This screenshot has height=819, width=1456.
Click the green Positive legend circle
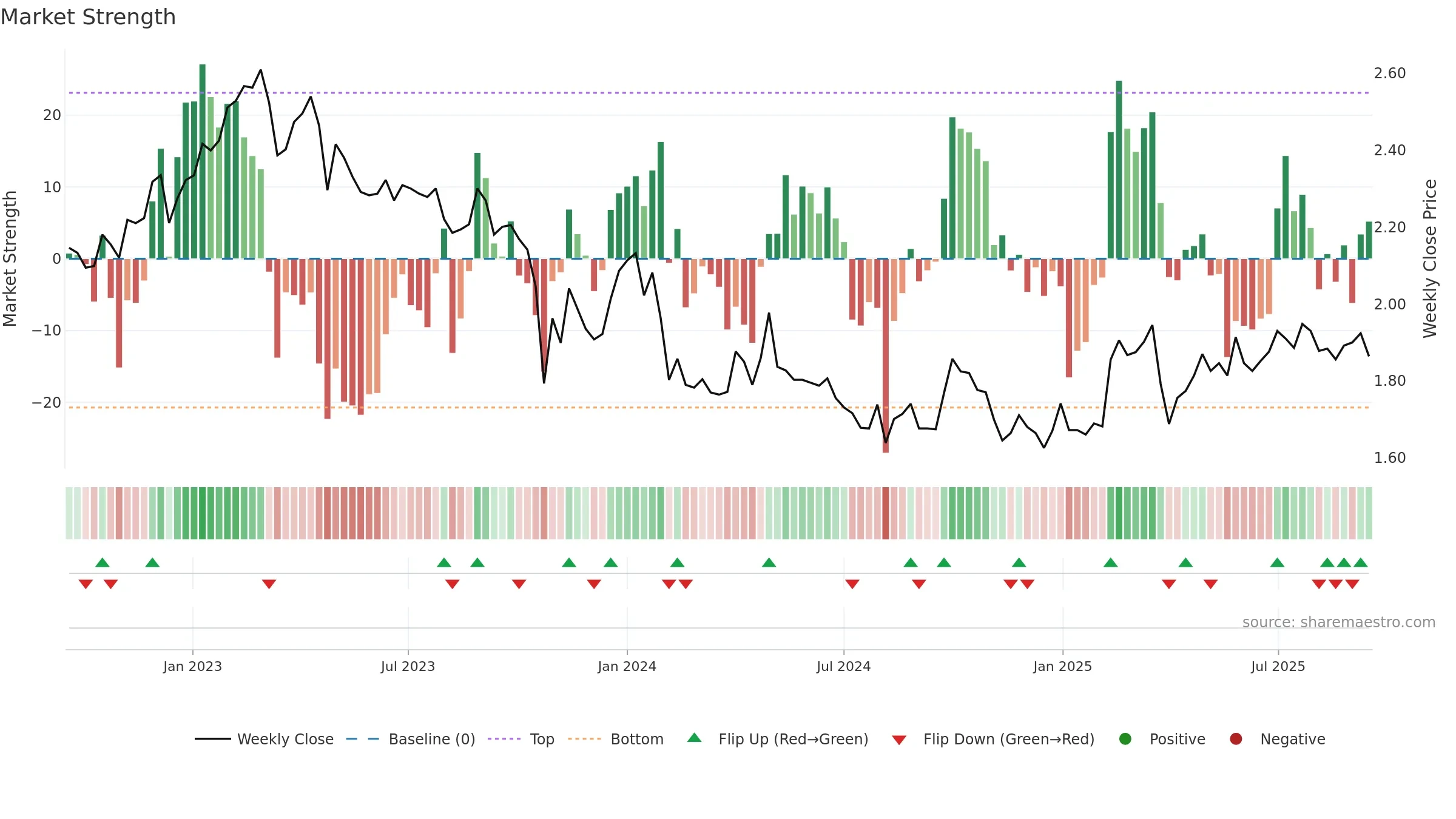[x=1125, y=739]
